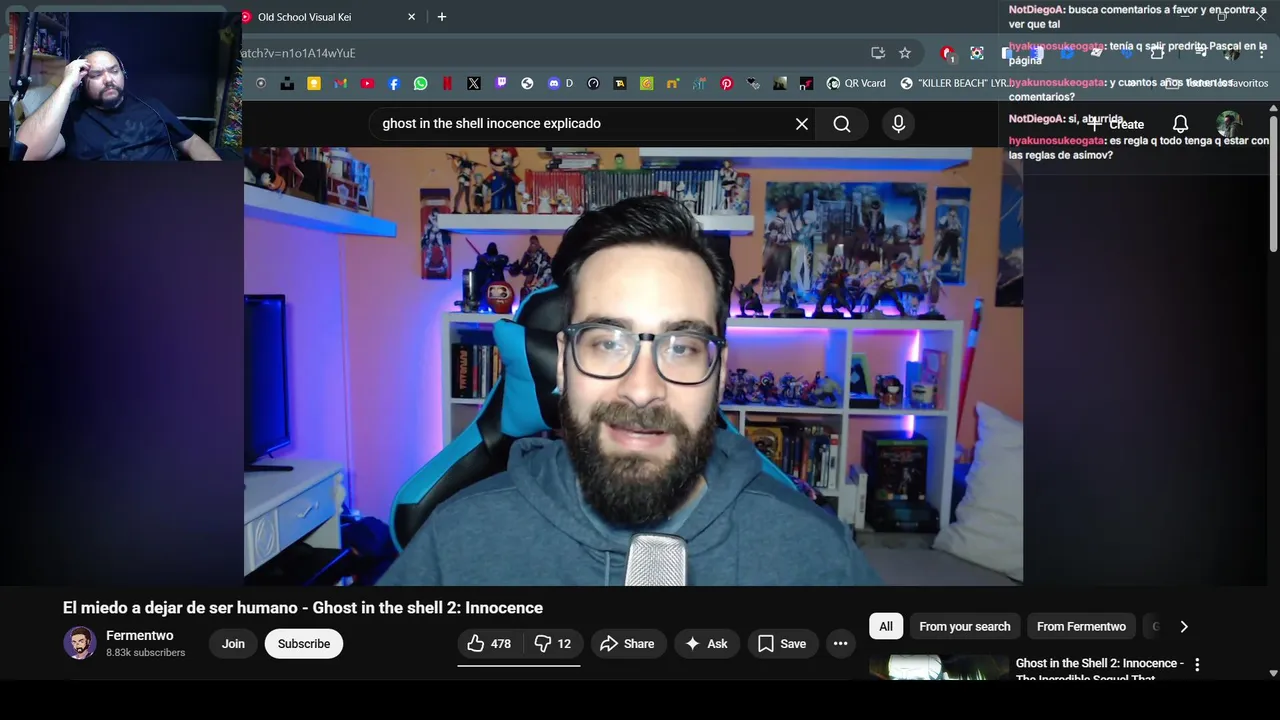Click the video title text
Screen dimensions: 1280x720
(x=303, y=608)
